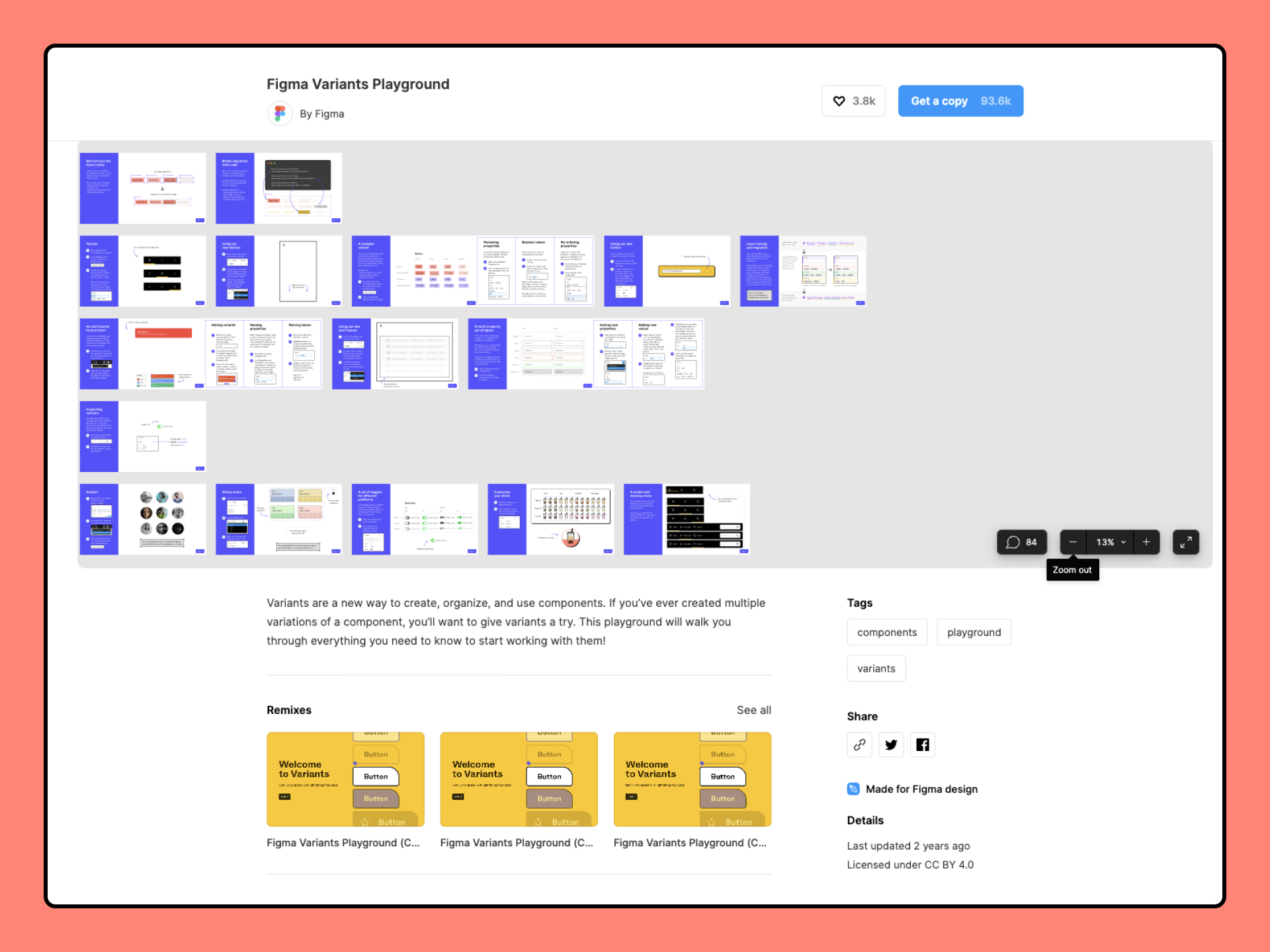Click the third Figma Variants Playground remix thumbnail
This screenshot has width=1270, height=952.
click(x=692, y=779)
